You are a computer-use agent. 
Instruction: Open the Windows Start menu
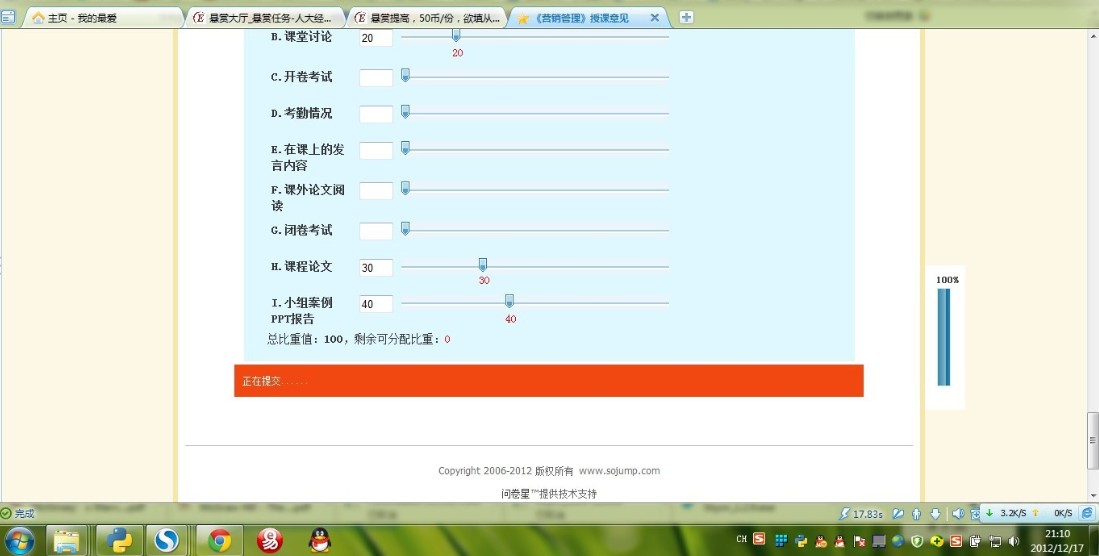[x=19, y=541]
